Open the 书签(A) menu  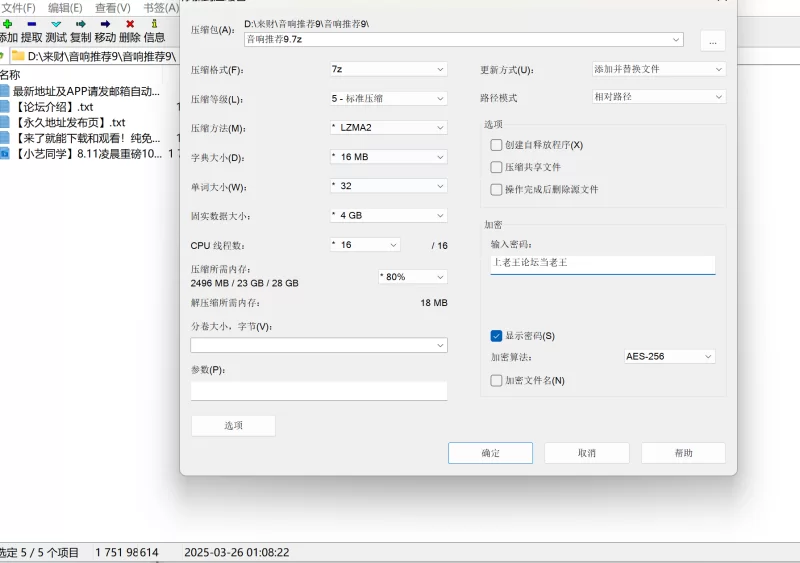point(161,8)
